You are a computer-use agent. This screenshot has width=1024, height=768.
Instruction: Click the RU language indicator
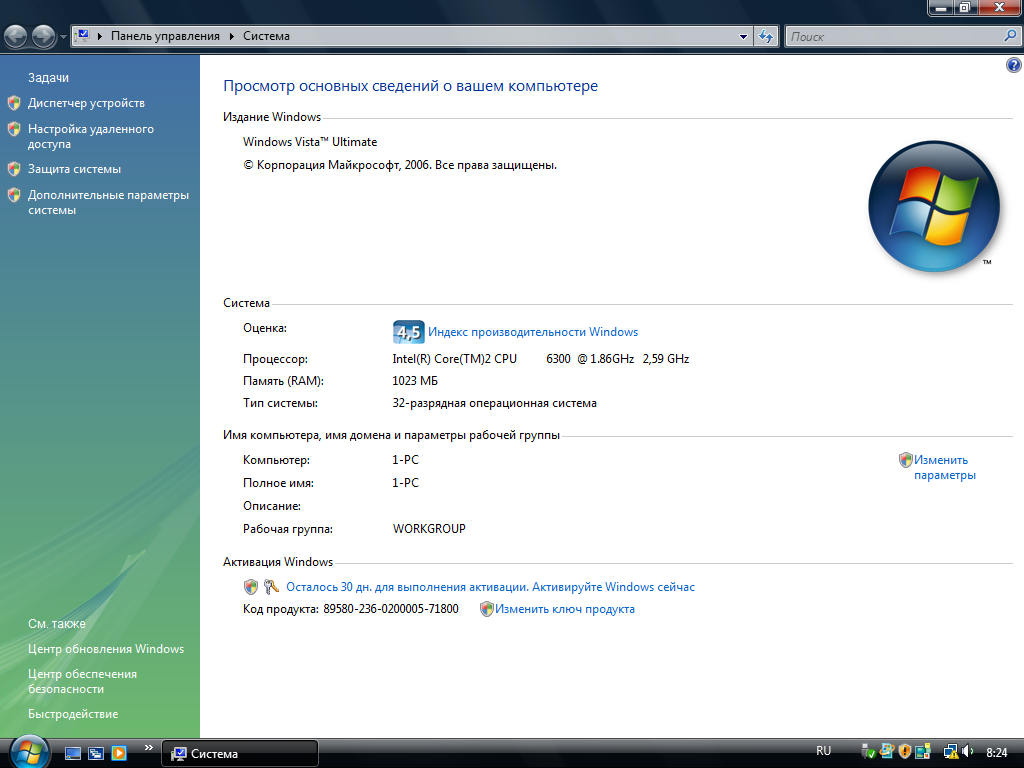(x=824, y=751)
